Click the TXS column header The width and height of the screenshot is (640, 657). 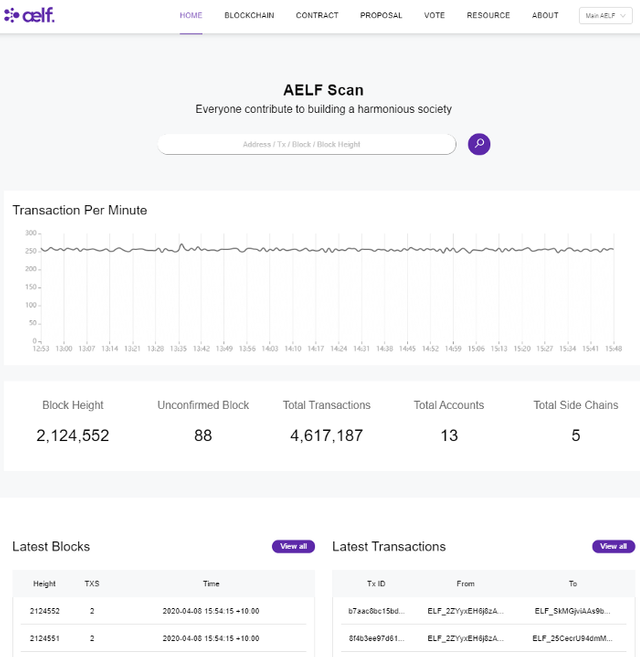click(92, 584)
